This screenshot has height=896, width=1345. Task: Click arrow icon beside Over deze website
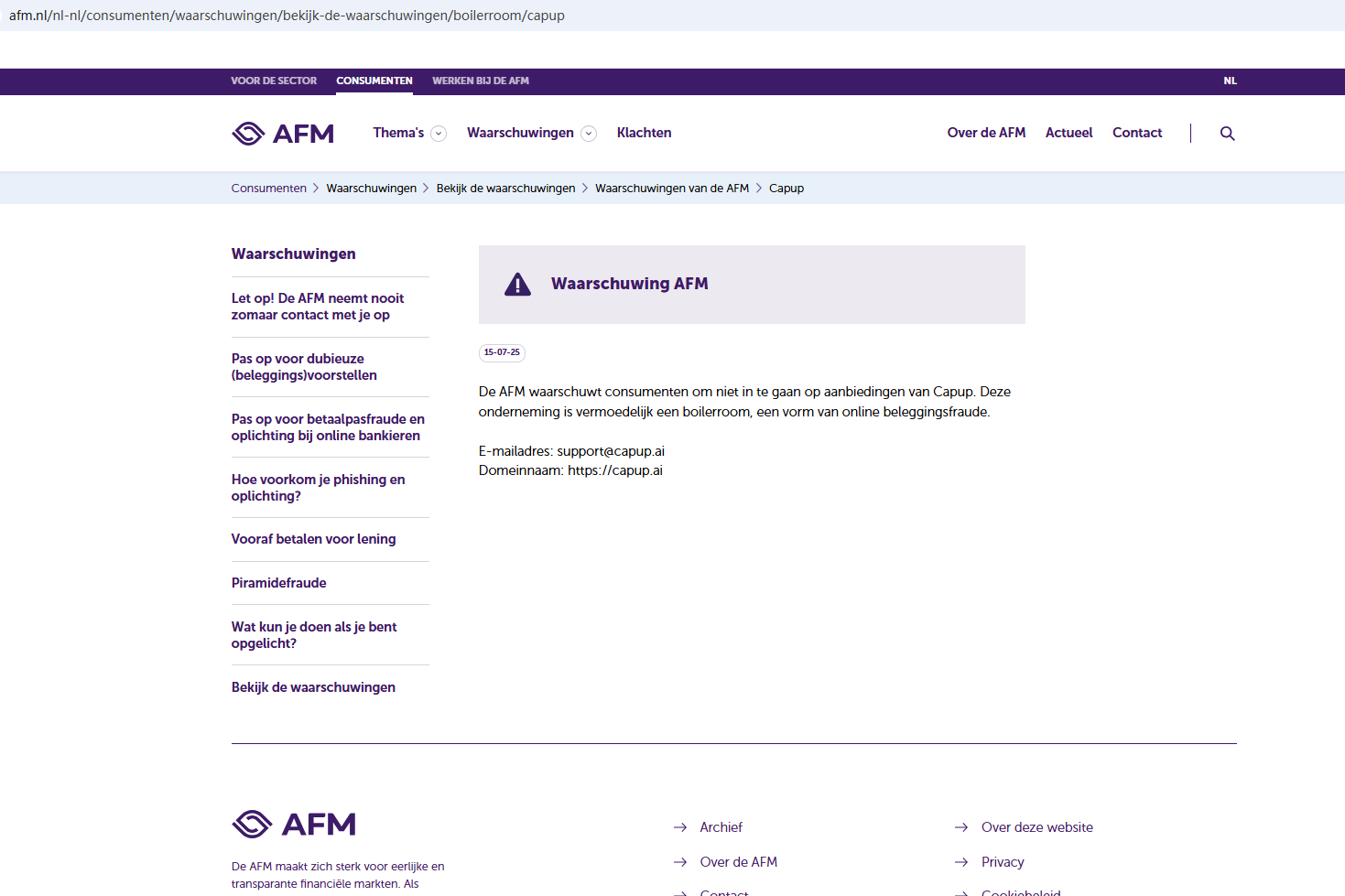tap(961, 827)
